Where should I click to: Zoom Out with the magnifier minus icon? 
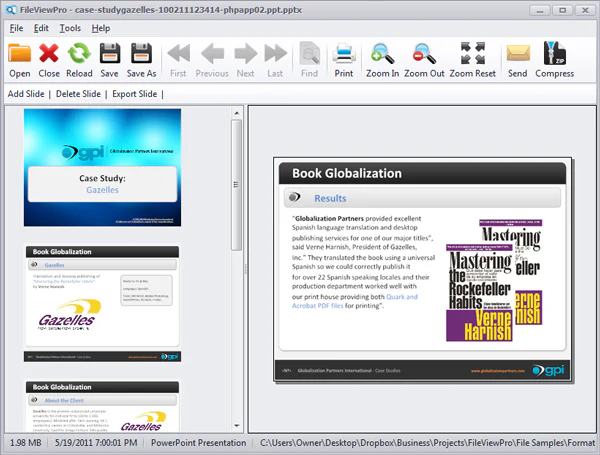424,54
